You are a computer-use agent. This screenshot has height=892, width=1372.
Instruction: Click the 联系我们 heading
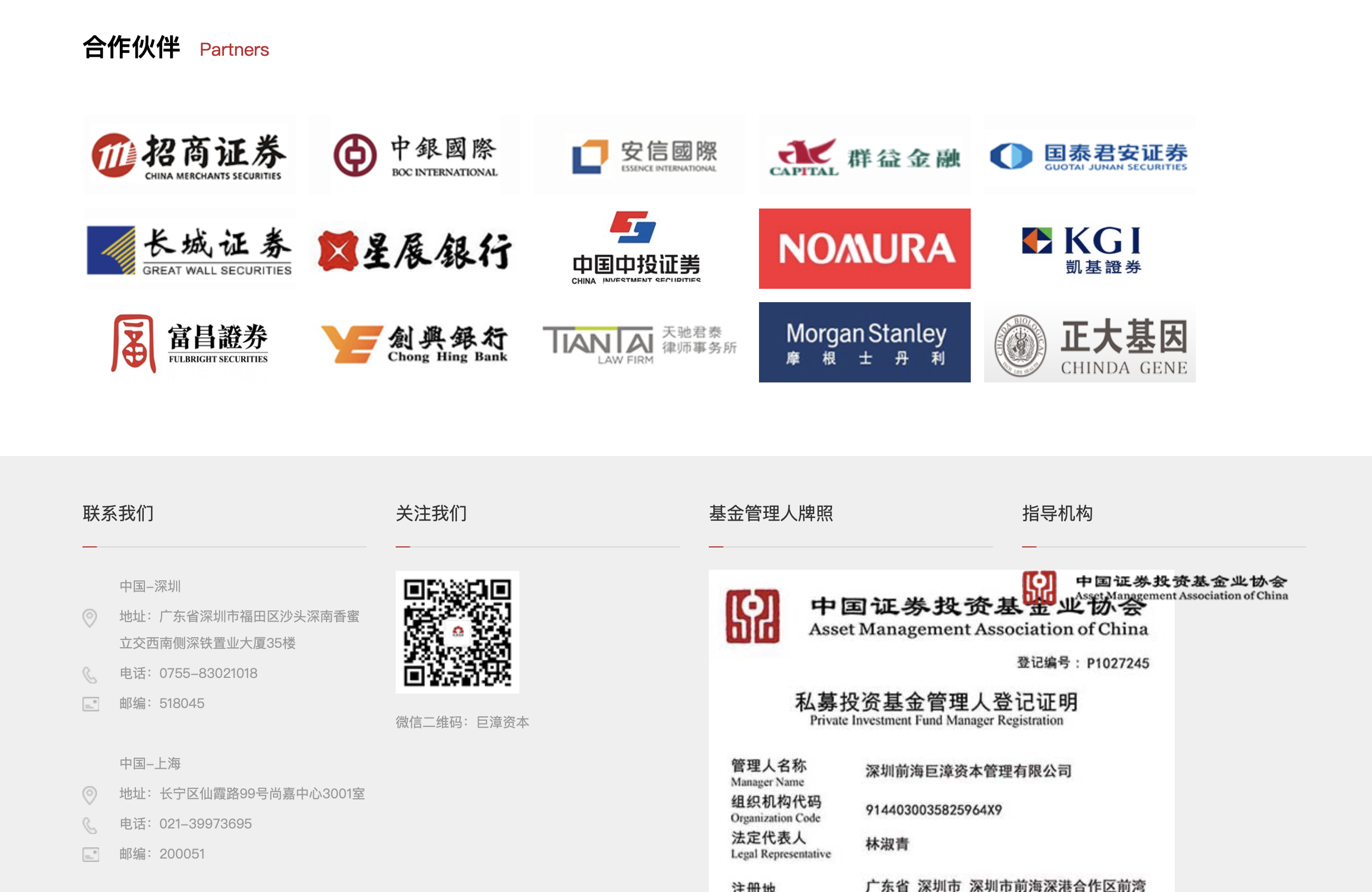pyautogui.click(x=118, y=513)
